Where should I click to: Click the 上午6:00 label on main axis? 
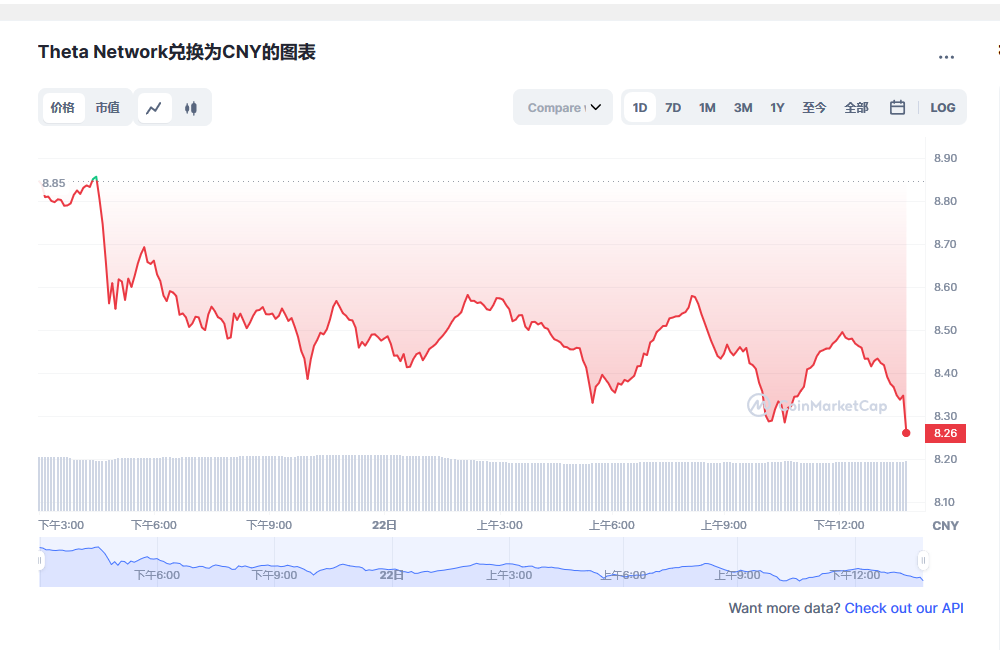612,525
